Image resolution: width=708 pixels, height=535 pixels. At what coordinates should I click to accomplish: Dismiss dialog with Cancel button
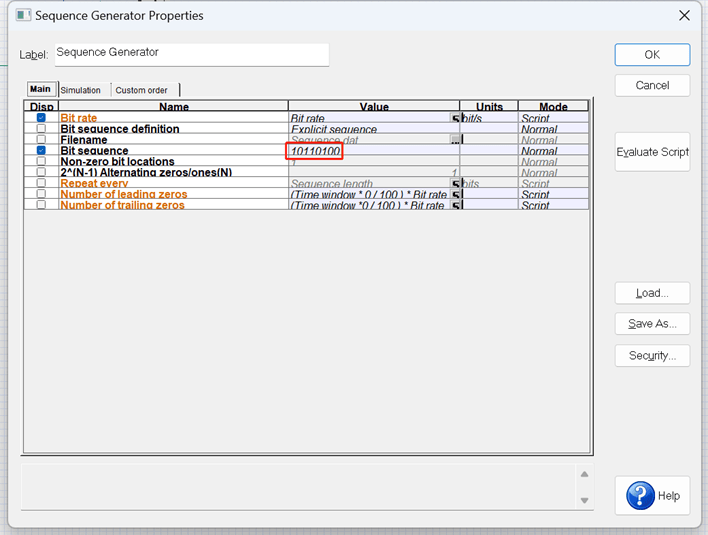[x=652, y=85]
